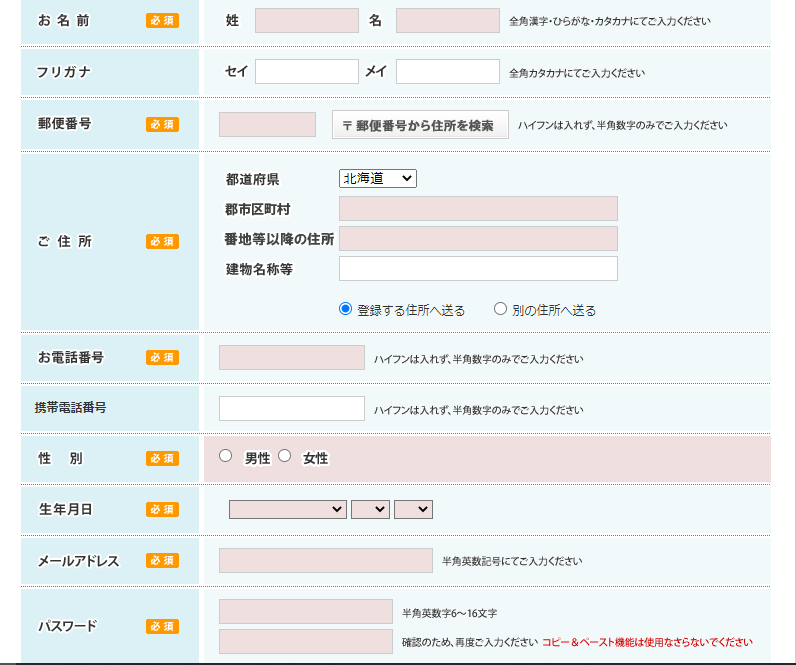Open the 都道府県 prefecture dropdown

(377, 179)
